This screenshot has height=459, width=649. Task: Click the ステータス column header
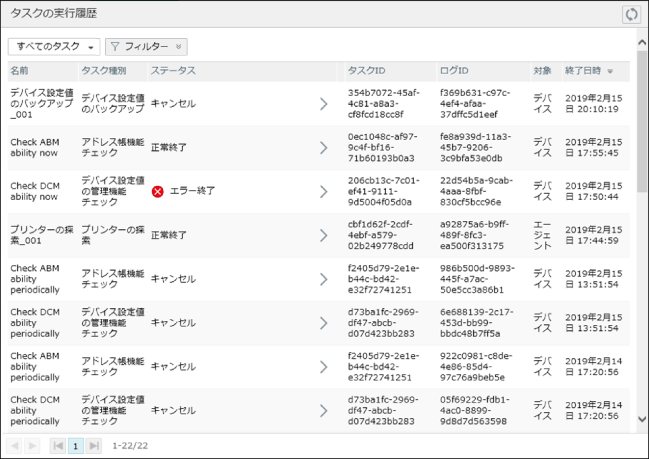point(173,72)
